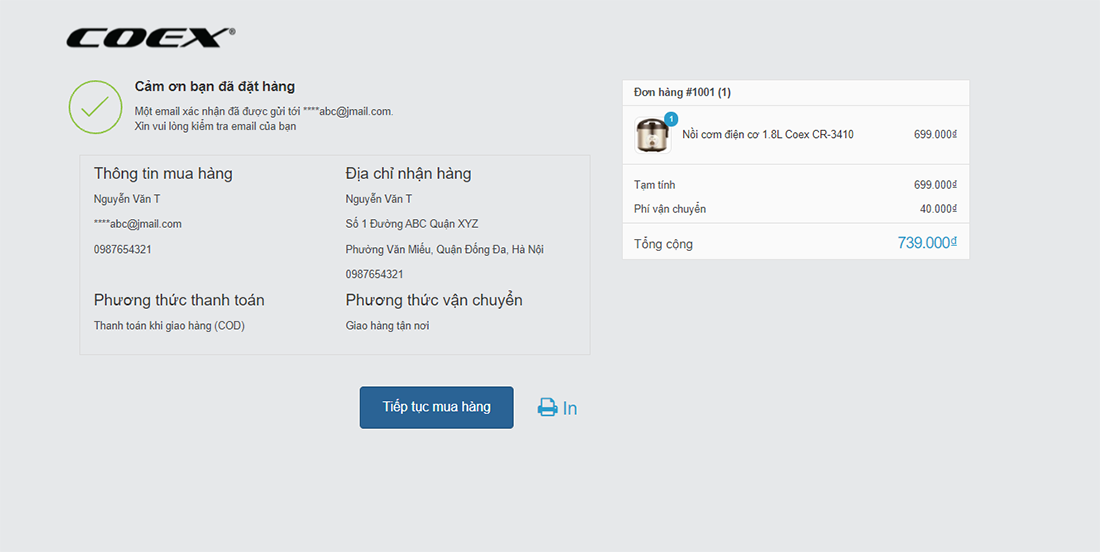1100x552 pixels.
Task: Click the green checkmark success icon
Action: pos(95,107)
